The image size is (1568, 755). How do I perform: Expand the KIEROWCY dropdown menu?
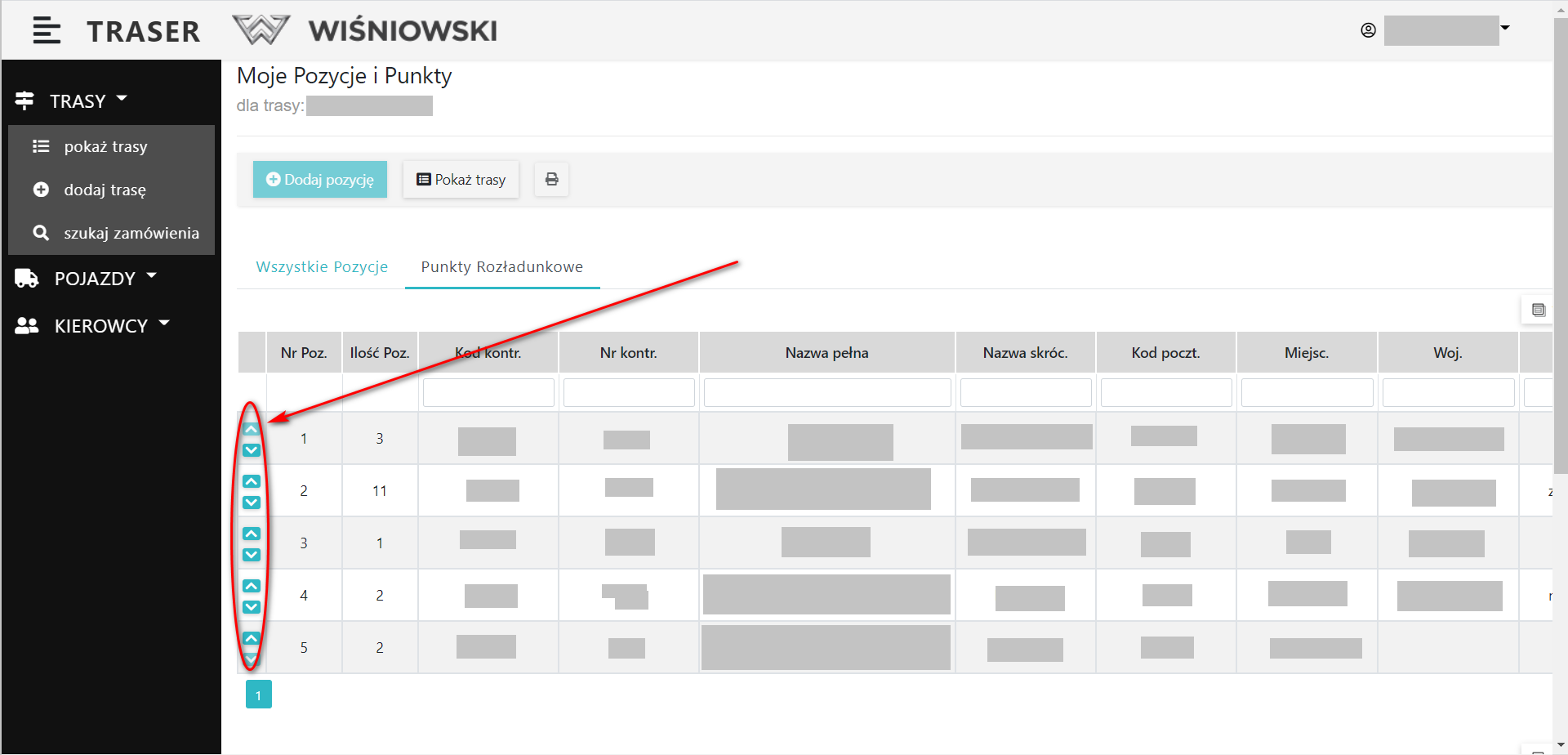coord(101,326)
